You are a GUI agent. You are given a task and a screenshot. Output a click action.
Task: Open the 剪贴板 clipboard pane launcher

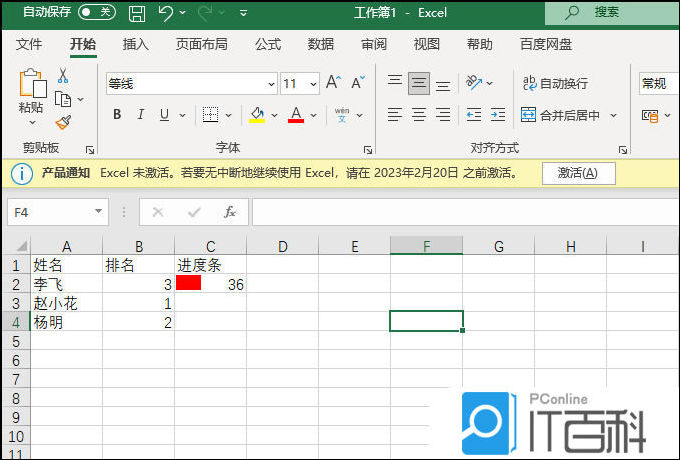[x=90, y=150]
